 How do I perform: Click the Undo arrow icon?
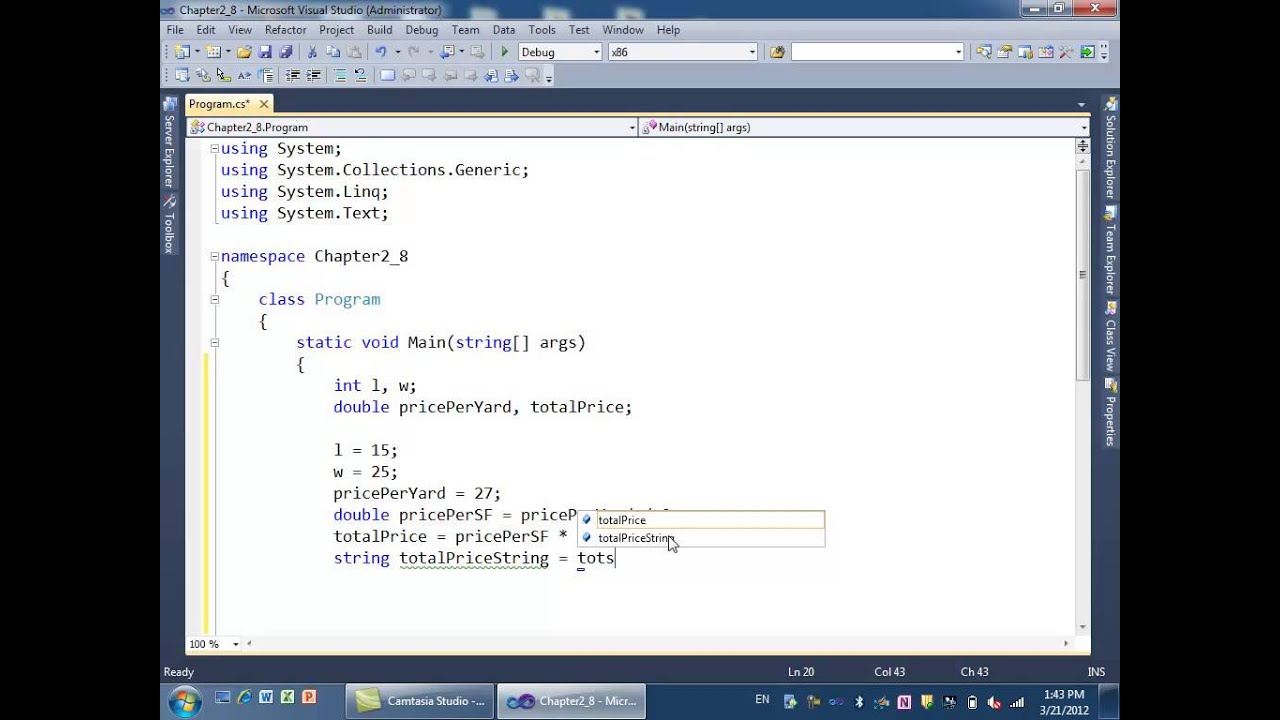(x=381, y=52)
